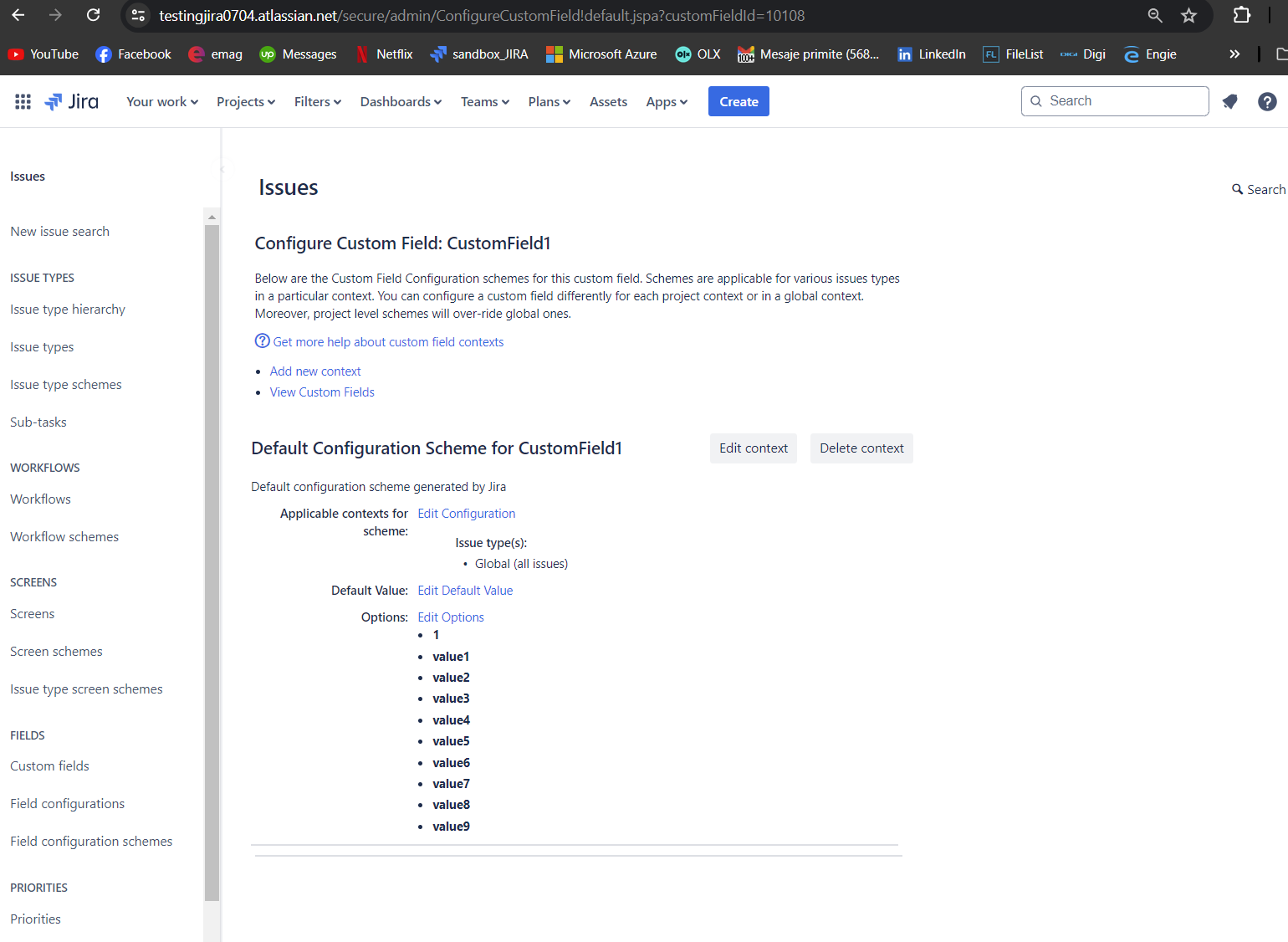This screenshot has height=942, width=1288.
Task: Open the Jira help question mark icon
Action: [x=1267, y=101]
